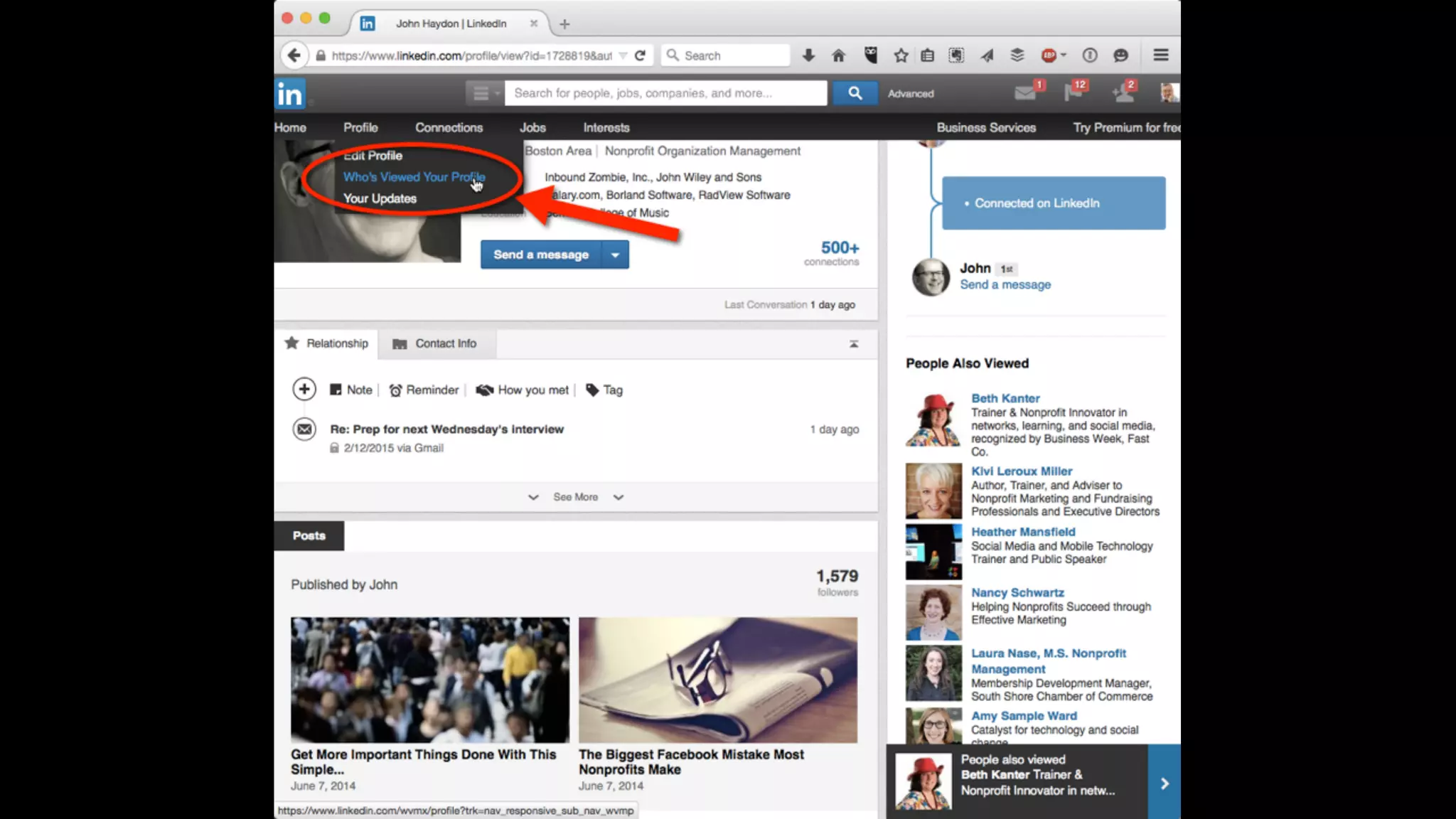Click Advanced search link
Image resolution: width=1456 pixels, height=819 pixels.
[x=911, y=94]
